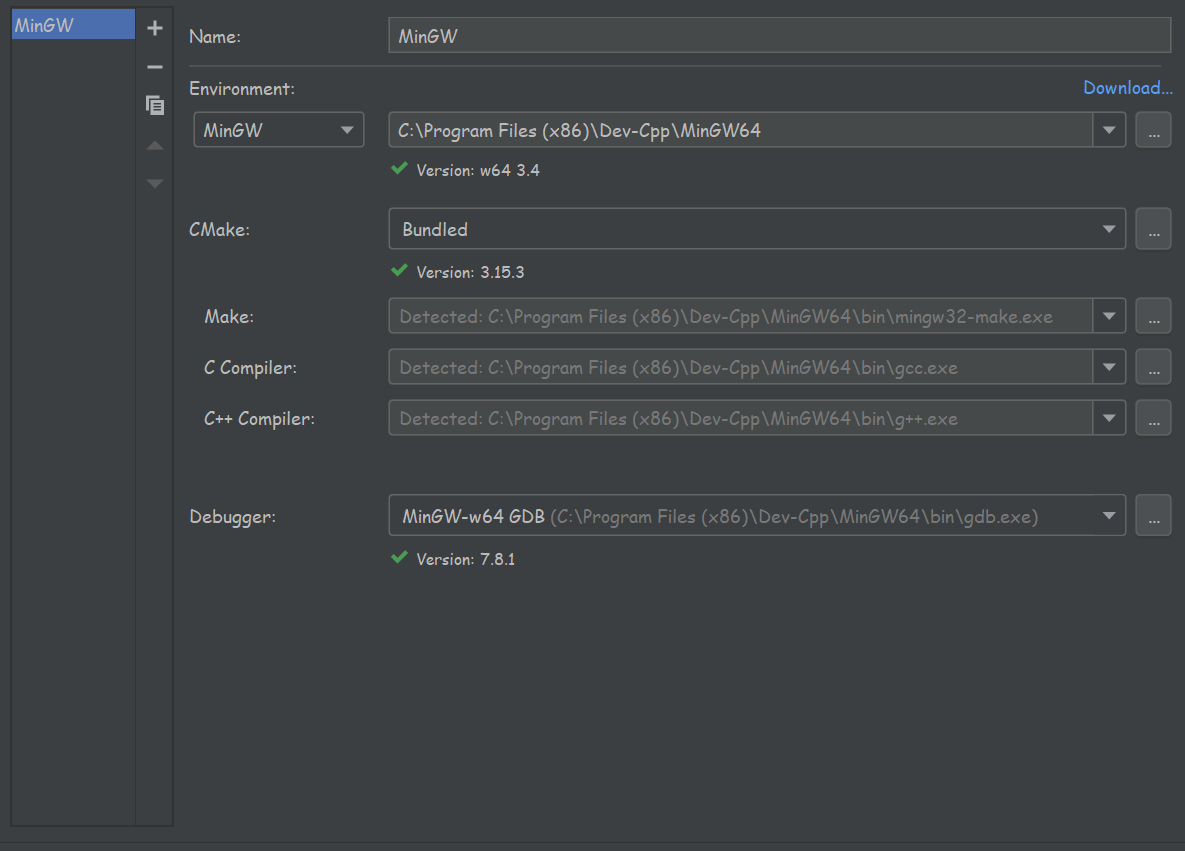The height and width of the screenshot is (851, 1185).
Task: Click the C++ Compiler g++.exe path field
Action: (741, 418)
